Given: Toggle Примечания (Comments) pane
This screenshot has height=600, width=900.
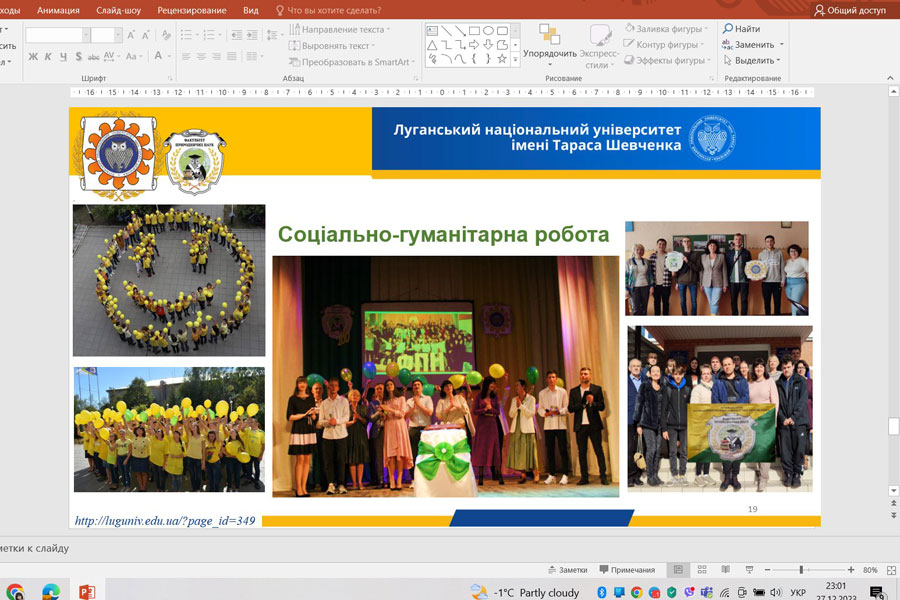Looking at the screenshot, I should pyautogui.click(x=625, y=570).
